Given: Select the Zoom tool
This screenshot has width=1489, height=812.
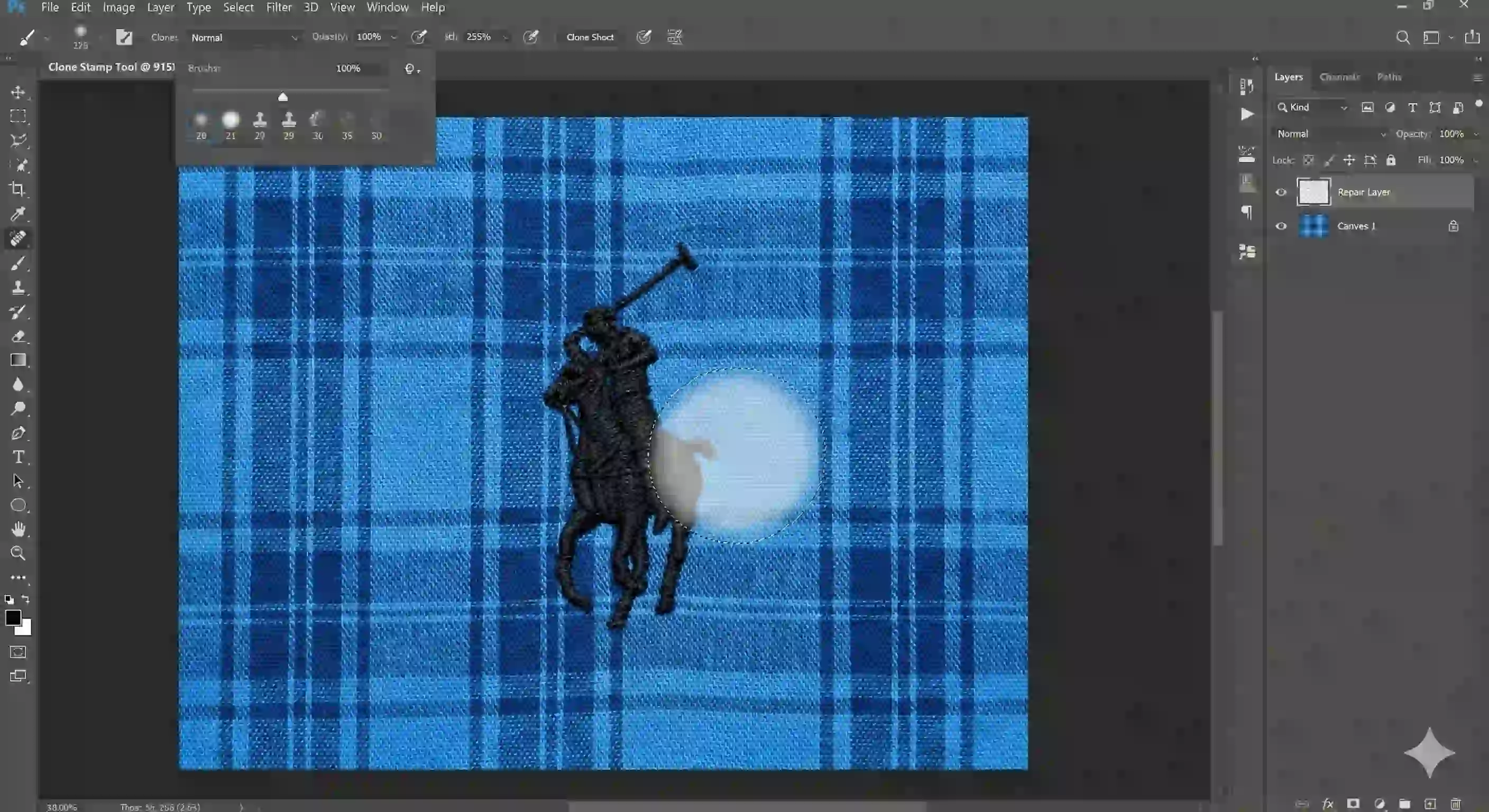Looking at the screenshot, I should click(x=18, y=553).
